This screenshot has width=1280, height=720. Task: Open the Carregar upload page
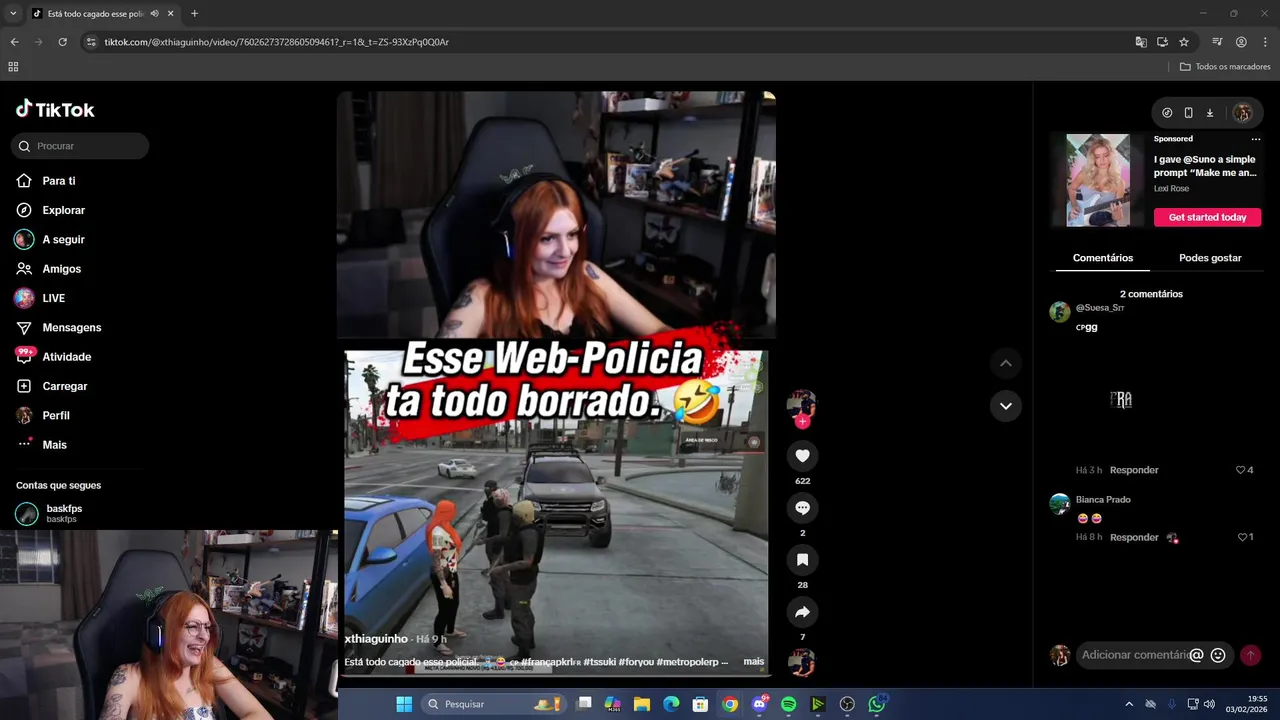(63, 386)
